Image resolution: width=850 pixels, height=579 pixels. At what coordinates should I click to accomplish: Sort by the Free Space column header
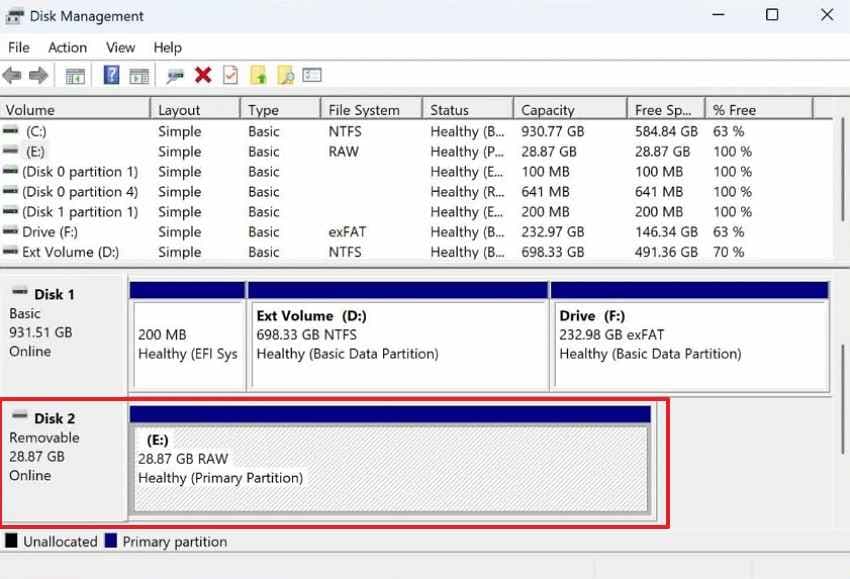pos(666,110)
